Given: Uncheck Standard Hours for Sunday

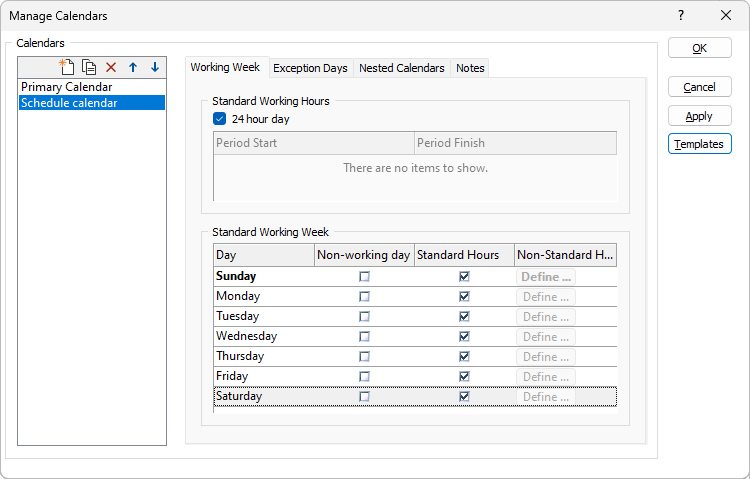Looking at the screenshot, I should pos(464,277).
